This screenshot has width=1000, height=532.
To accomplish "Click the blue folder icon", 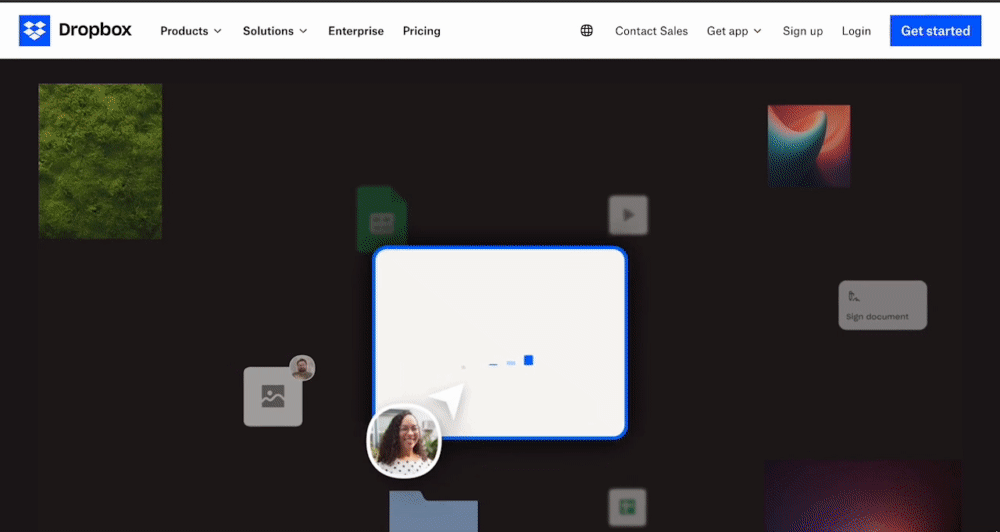I will tap(434, 511).
